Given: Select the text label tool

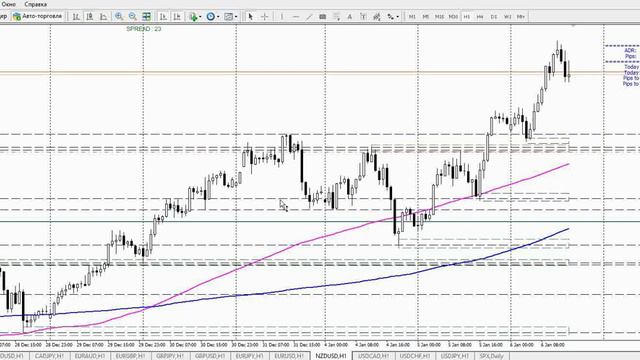Looking at the screenshot, I should coord(363,17).
